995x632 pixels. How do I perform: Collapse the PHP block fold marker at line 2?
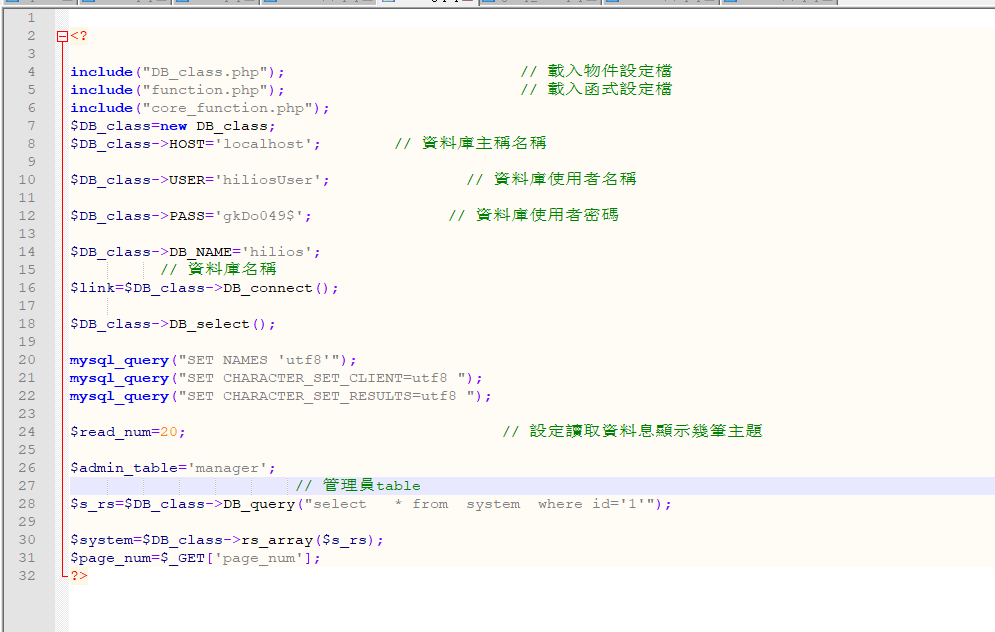tap(62, 37)
